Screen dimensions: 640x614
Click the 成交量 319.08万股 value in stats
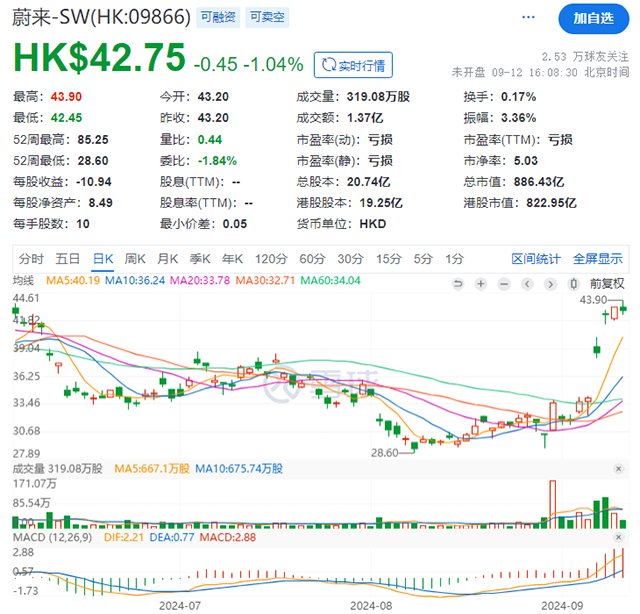378,97
